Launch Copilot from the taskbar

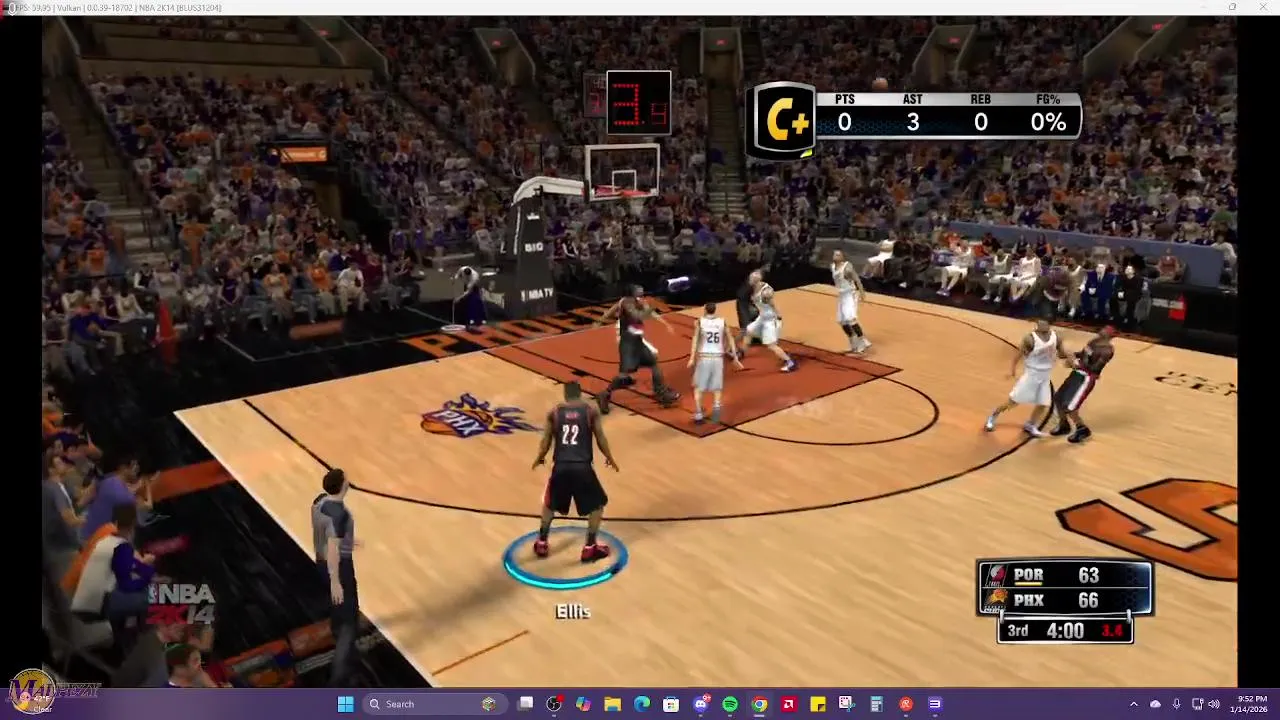tap(583, 704)
